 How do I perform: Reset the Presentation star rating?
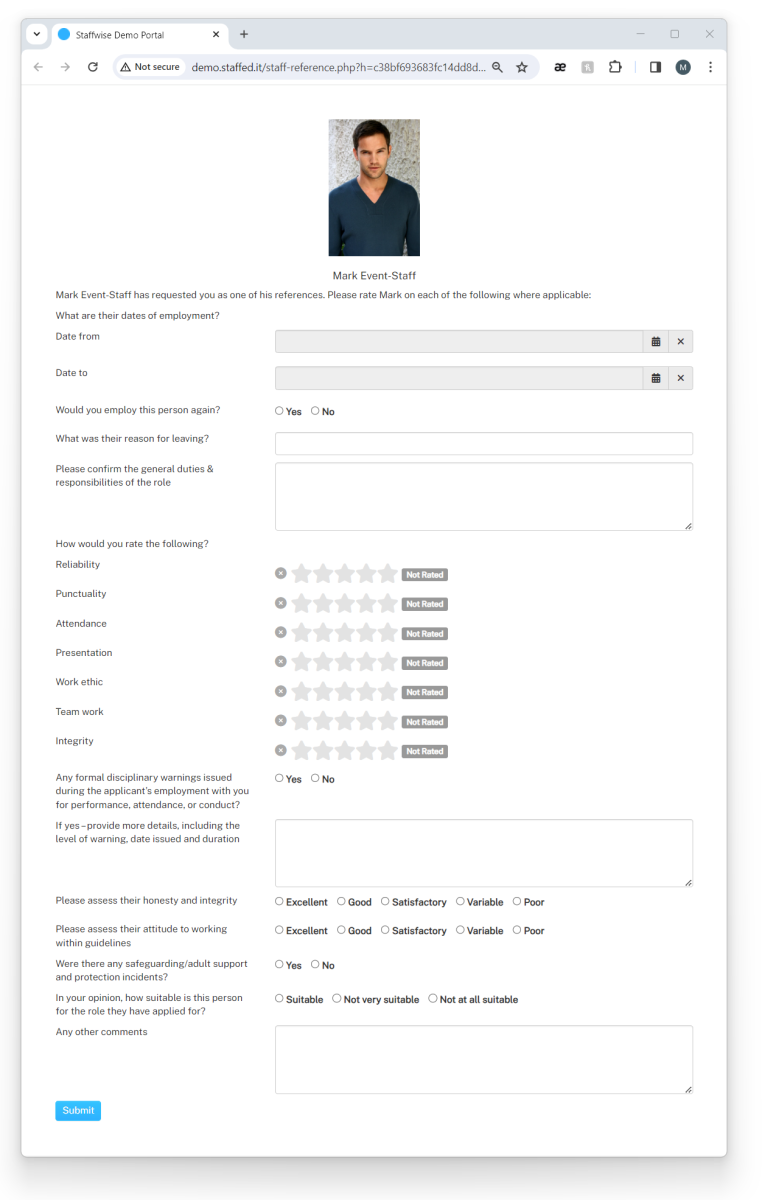281,662
